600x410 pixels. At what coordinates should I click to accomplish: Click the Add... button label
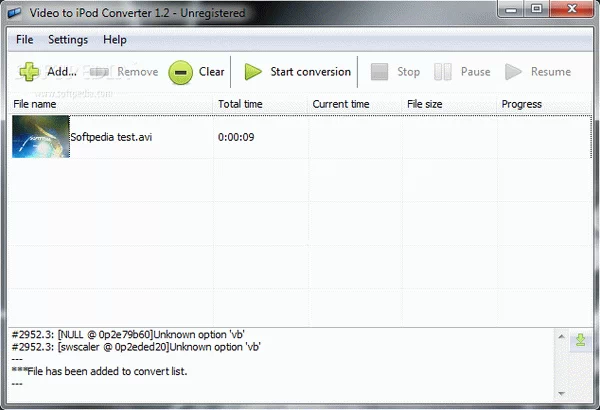[62, 72]
